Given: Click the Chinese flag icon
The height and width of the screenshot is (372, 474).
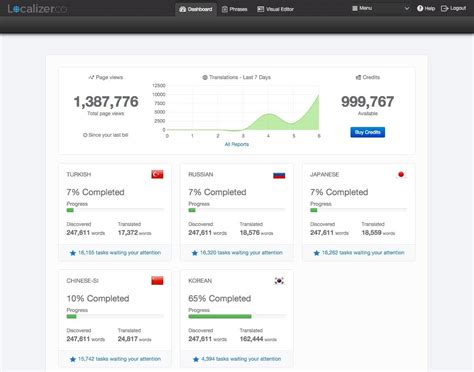Looking at the screenshot, I should coord(157,281).
